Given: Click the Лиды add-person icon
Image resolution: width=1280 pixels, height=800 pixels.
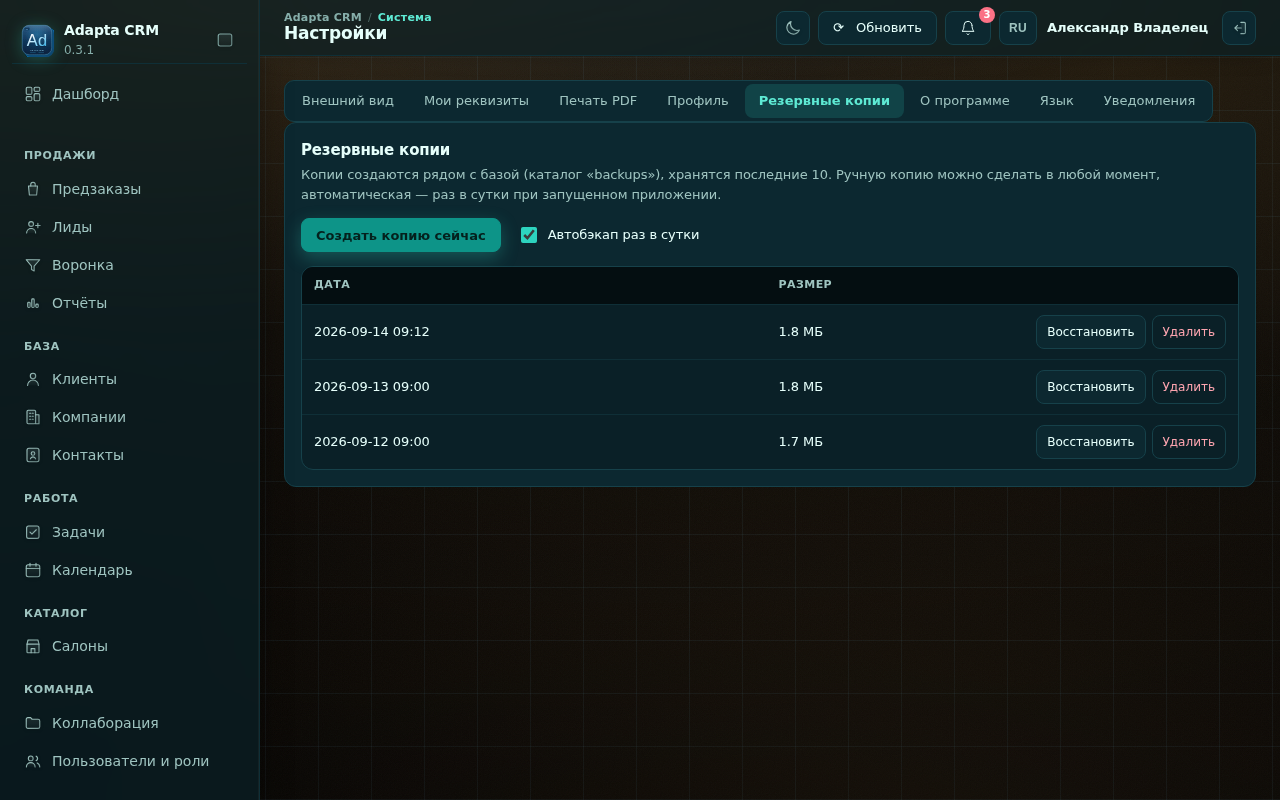Looking at the screenshot, I should [x=33, y=227].
